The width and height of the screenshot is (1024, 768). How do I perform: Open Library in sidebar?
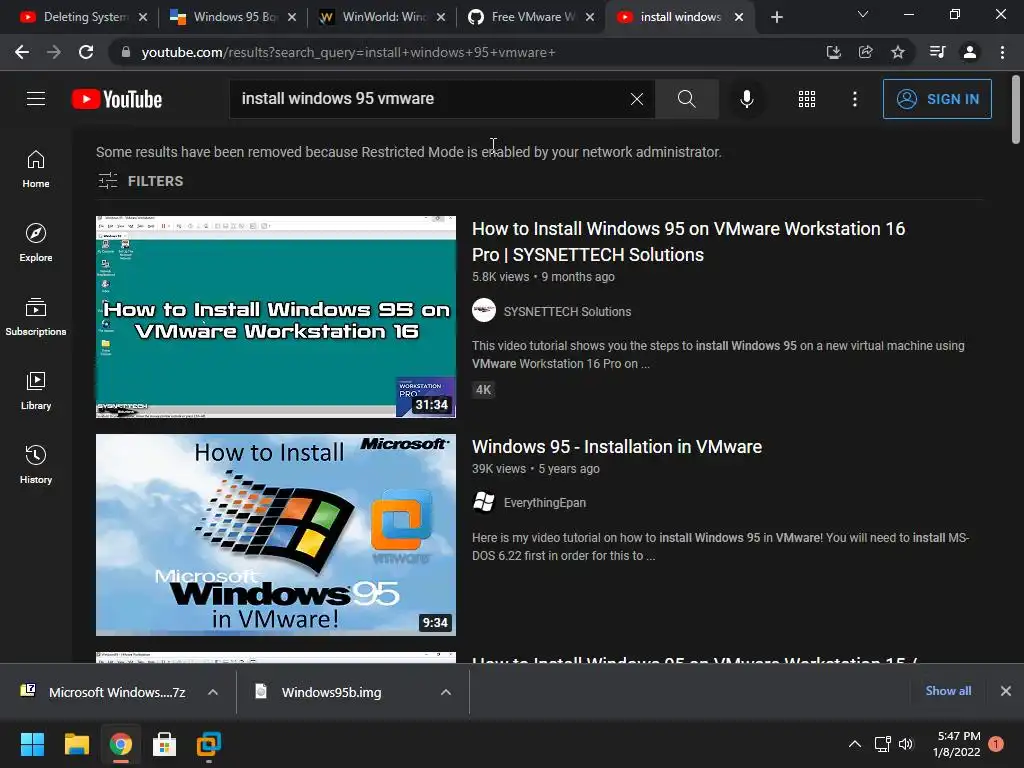point(36,391)
